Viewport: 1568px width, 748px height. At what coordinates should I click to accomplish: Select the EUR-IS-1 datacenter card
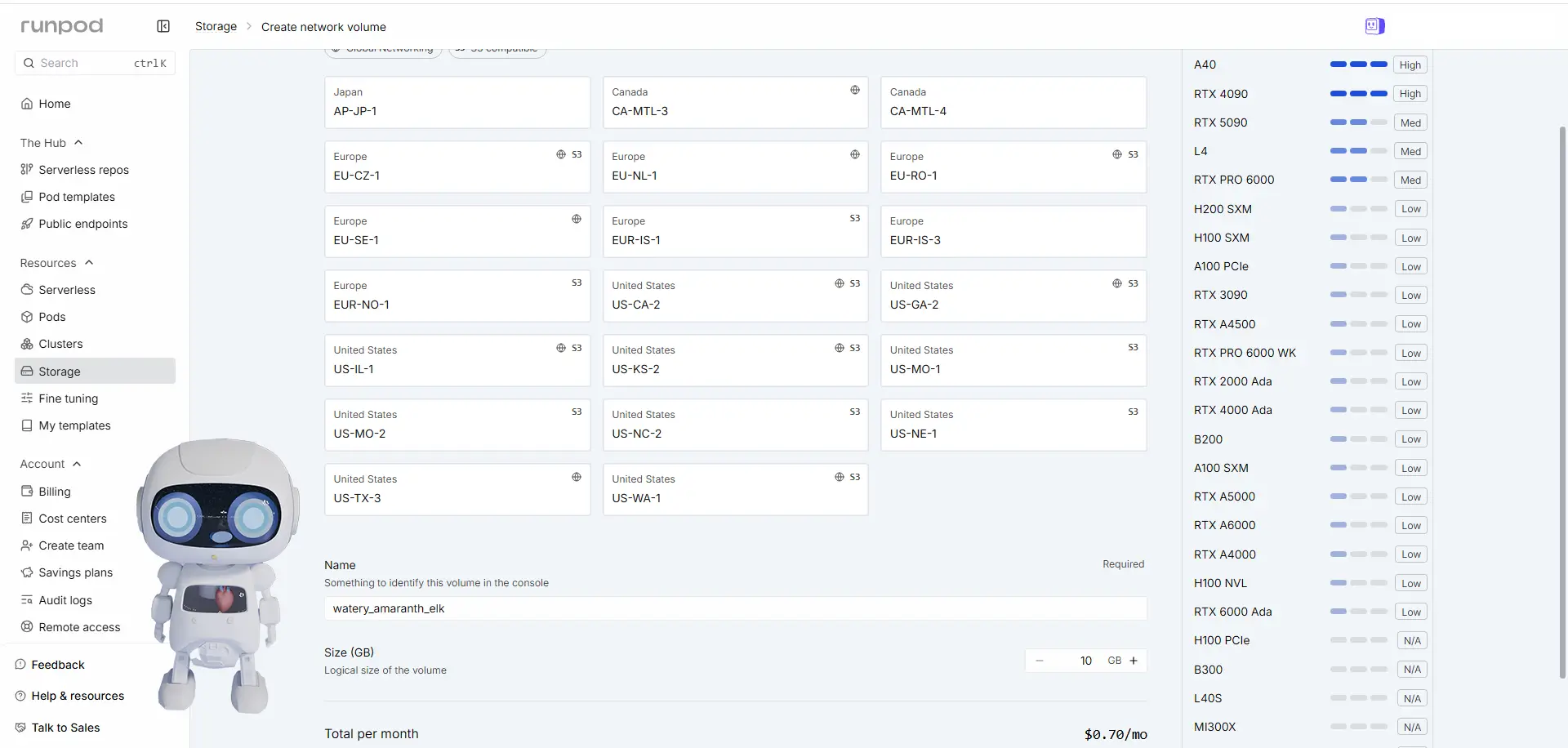(735, 231)
